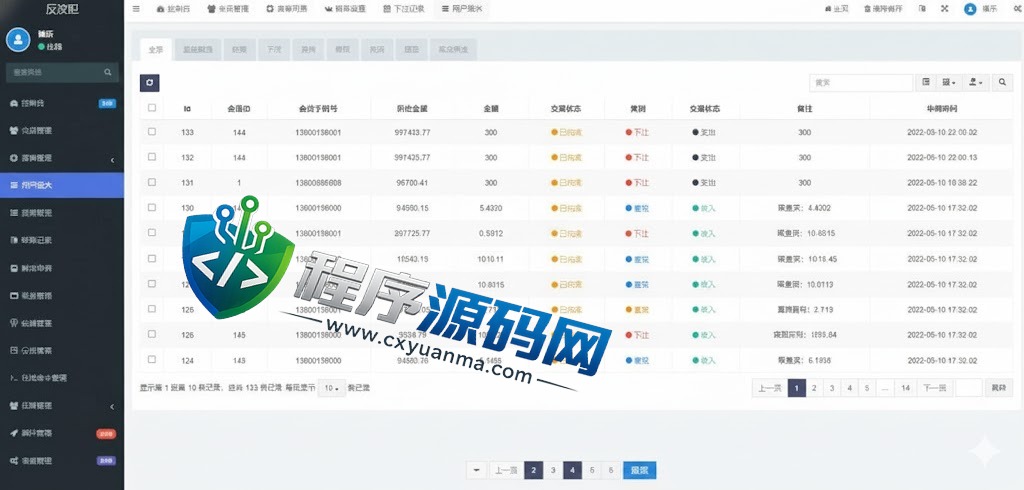Click the purple badge on the cogs sidebar item
The image size is (1024, 490).
pyautogui.click(x=106, y=461)
